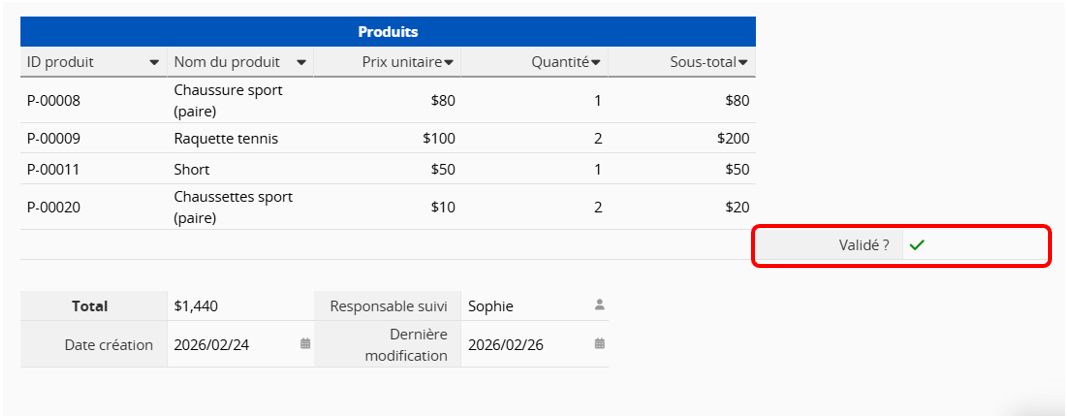Expand the Nom du produit filter arrow
The width and height of the screenshot is (1067, 416).
[x=301, y=62]
